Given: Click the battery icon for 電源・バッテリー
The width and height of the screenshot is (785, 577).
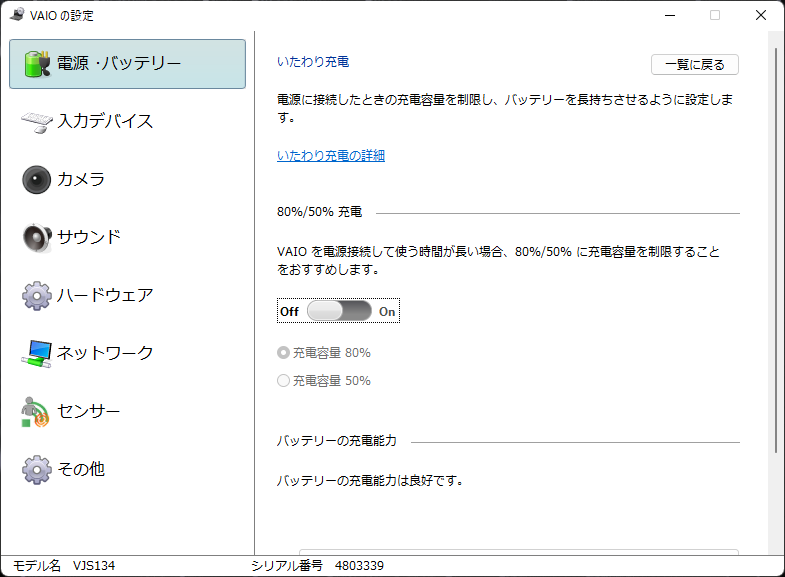Looking at the screenshot, I should [38, 64].
